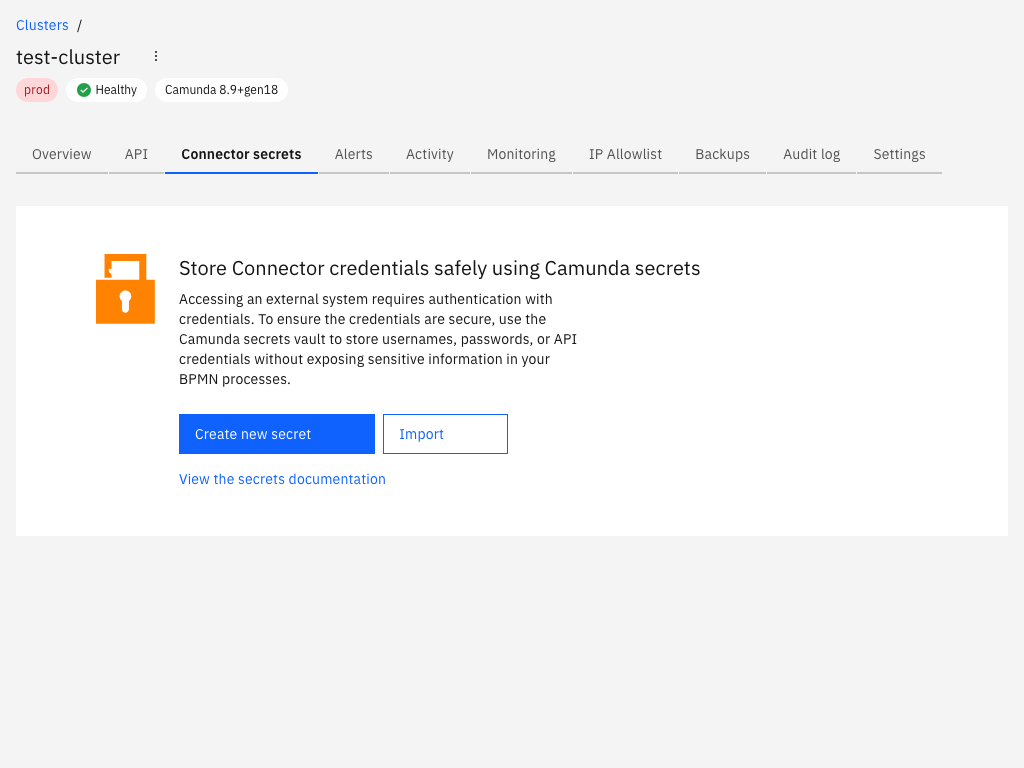View the Audit log tab
This screenshot has height=768, width=1024.
coord(811,155)
